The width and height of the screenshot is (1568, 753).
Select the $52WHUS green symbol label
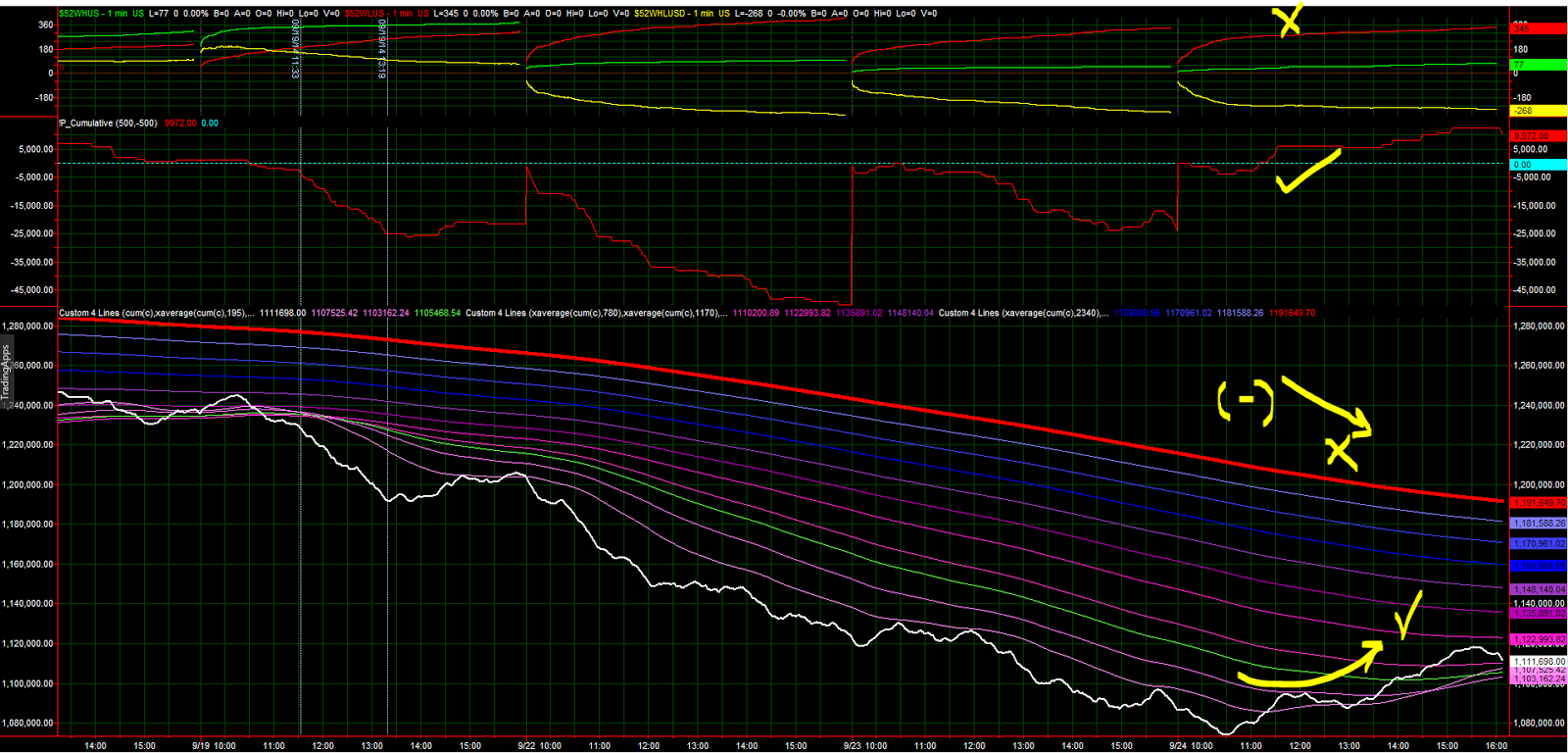80,14
